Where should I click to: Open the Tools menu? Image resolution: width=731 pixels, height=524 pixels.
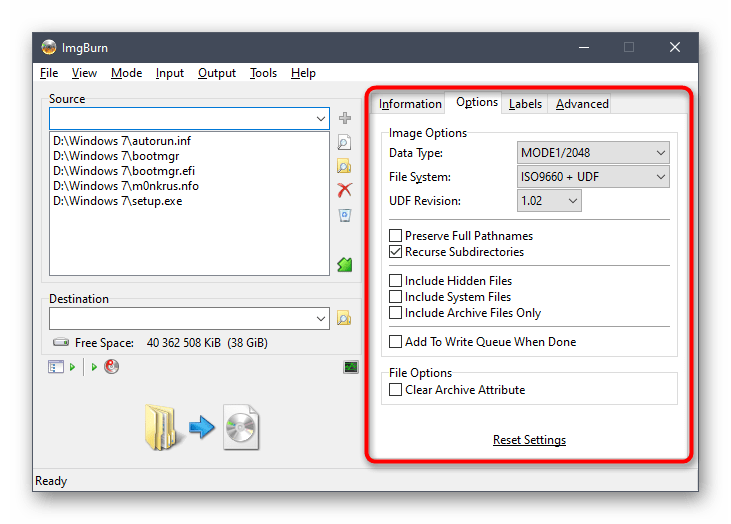[263, 73]
